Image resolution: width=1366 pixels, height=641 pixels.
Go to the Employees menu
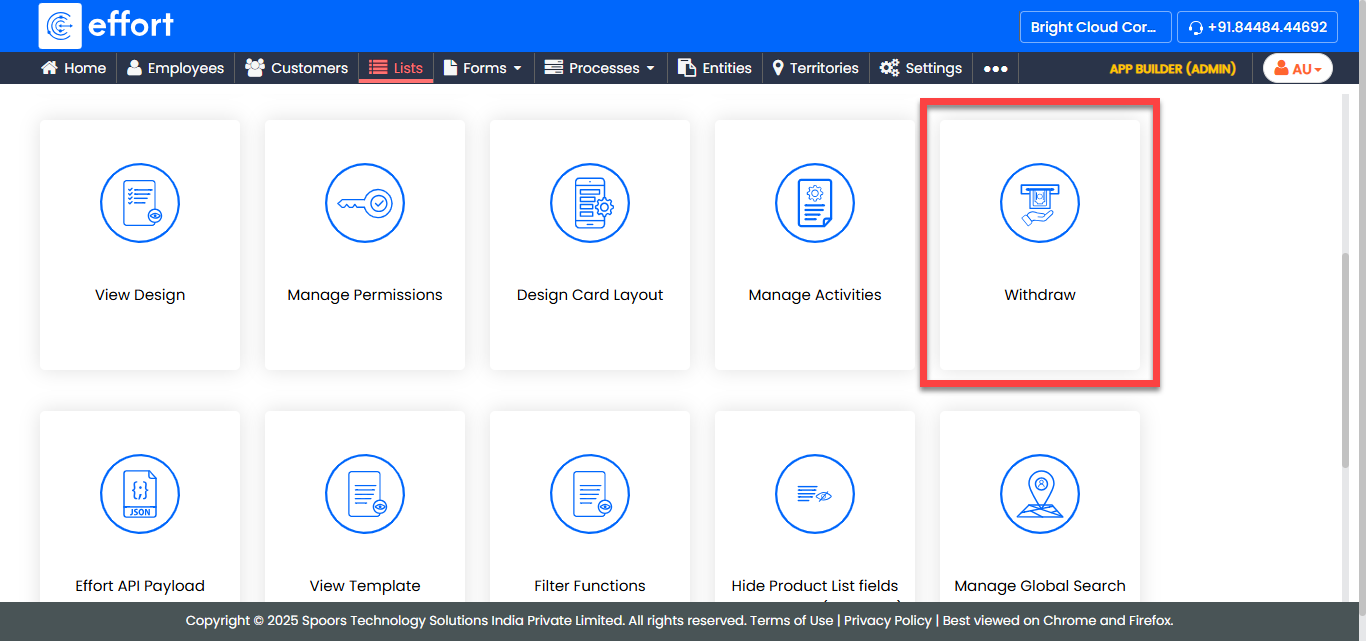(176, 68)
